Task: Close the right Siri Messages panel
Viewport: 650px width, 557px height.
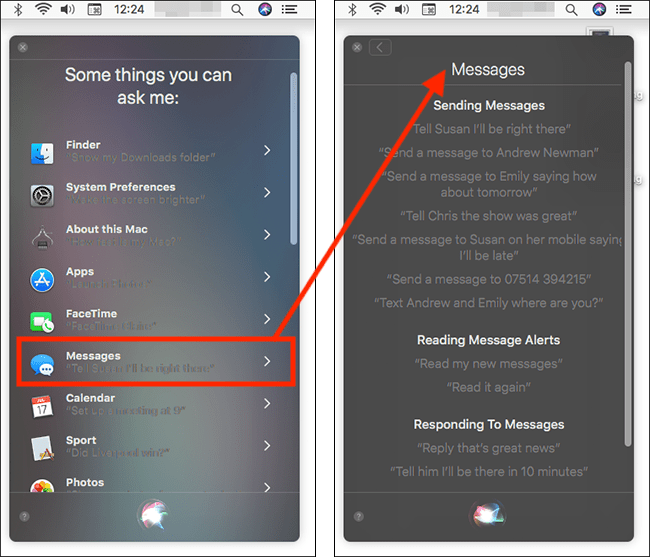Action: click(357, 47)
